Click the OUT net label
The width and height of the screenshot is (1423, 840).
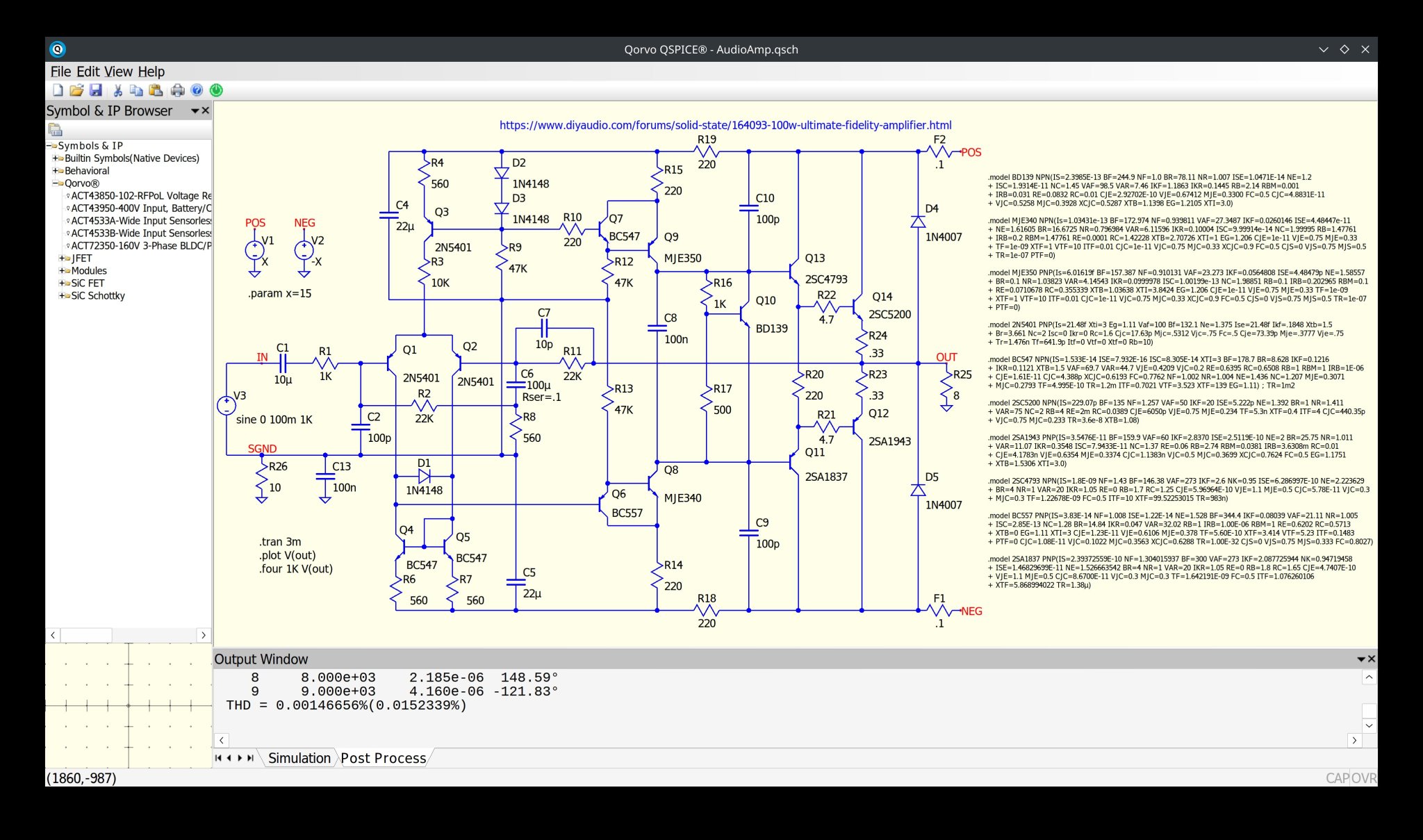pos(946,357)
